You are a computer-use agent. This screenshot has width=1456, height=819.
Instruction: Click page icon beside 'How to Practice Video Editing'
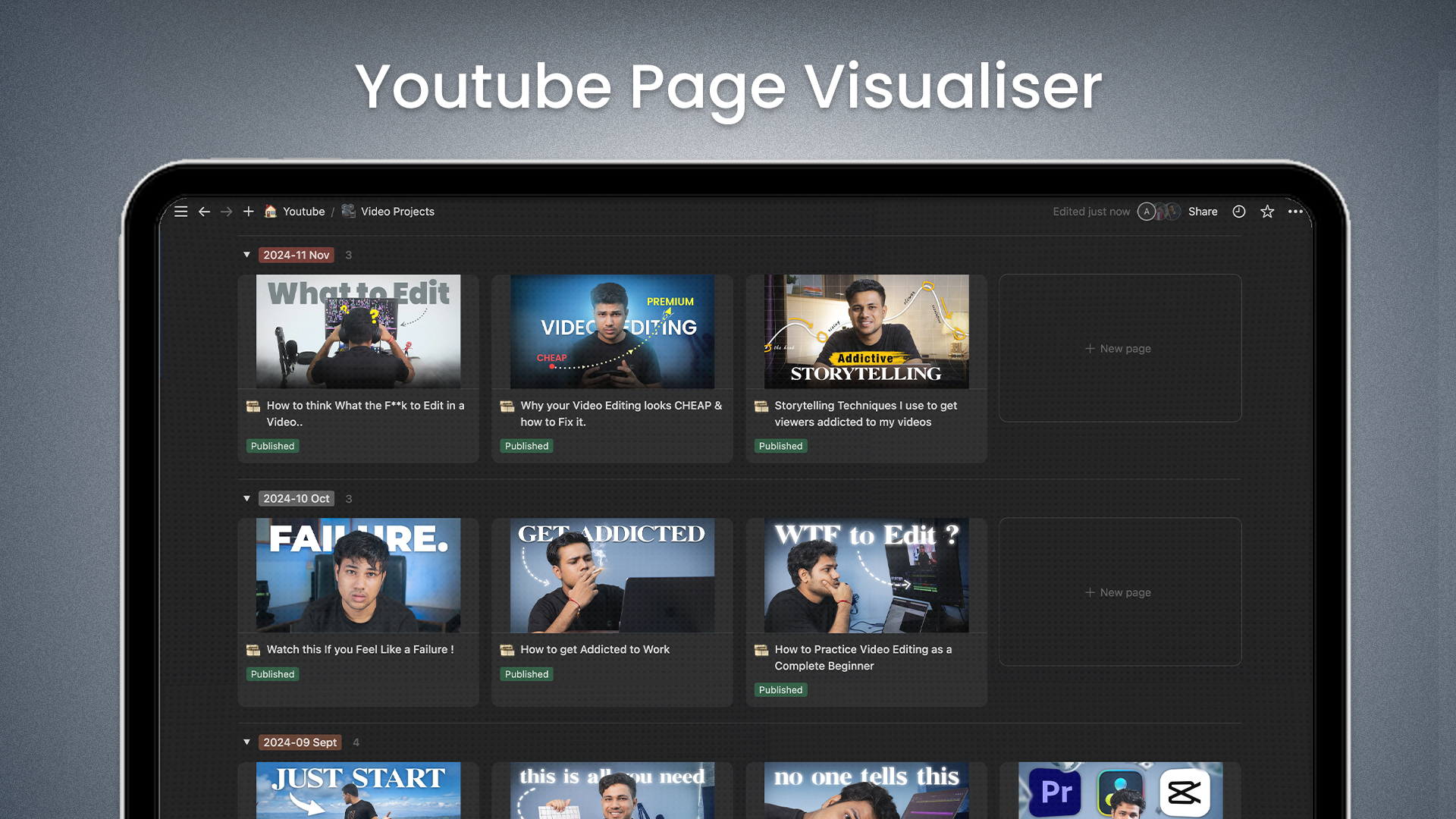pyautogui.click(x=761, y=650)
